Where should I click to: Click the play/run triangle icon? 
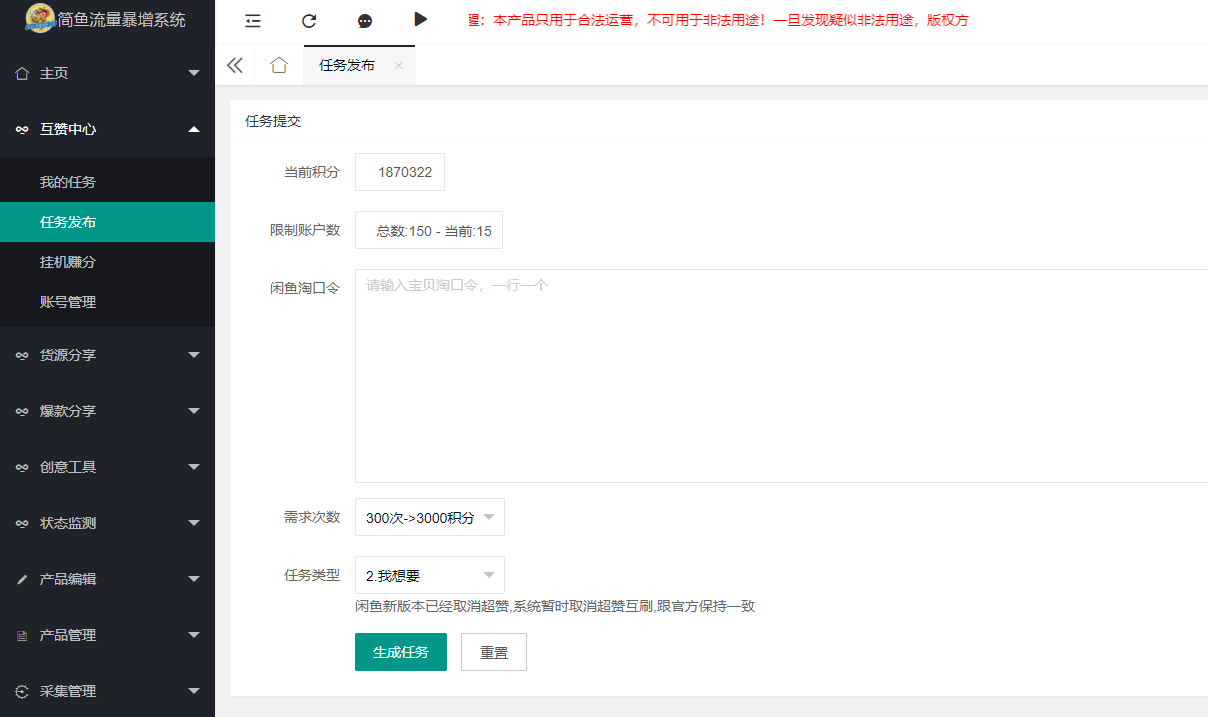[x=420, y=19]
